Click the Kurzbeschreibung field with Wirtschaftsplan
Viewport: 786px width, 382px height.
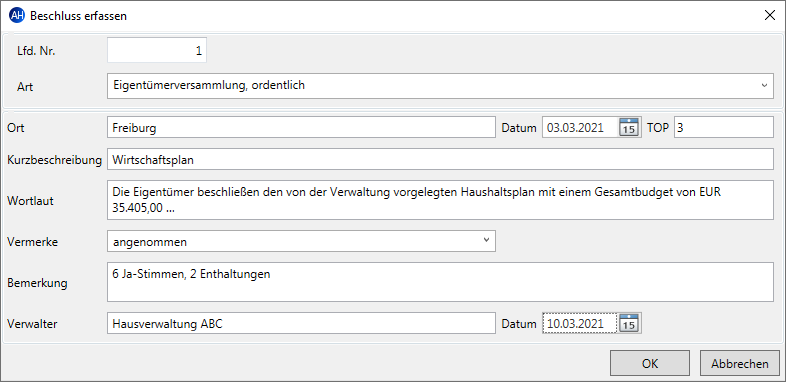440,159
